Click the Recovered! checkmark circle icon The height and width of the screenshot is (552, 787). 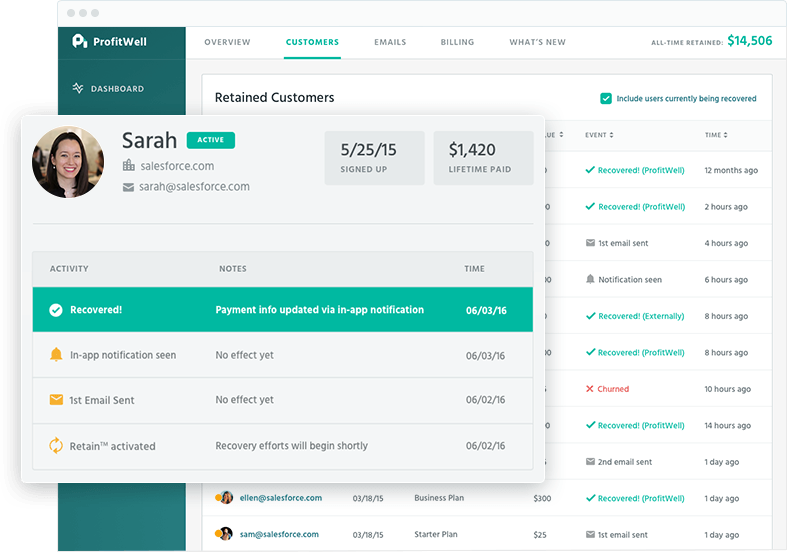coord(56,310)
